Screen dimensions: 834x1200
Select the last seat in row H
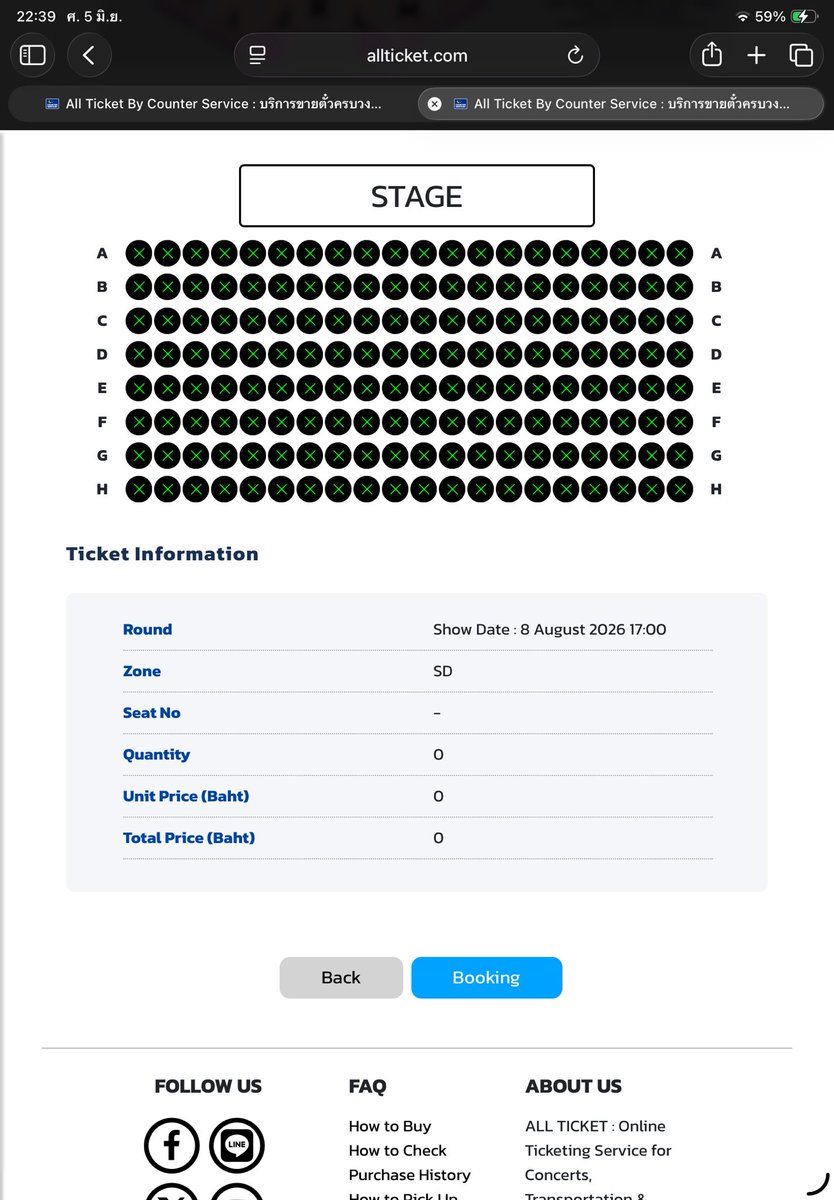pyautogui.click(x=680, y=489)
